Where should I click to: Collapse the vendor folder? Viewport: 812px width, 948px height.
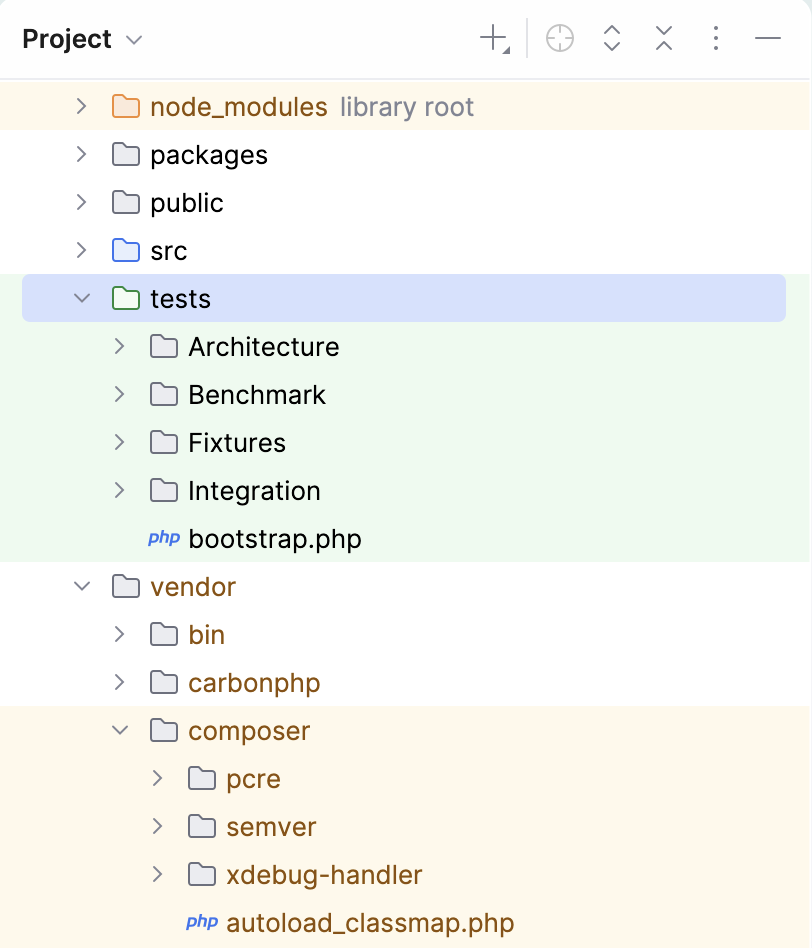point(81,587)
